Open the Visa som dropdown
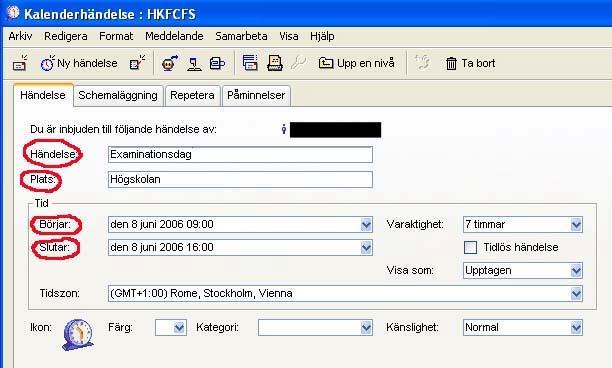Image resolution: width=612 pixels, height=368 pixels. (x=576, y=270)
